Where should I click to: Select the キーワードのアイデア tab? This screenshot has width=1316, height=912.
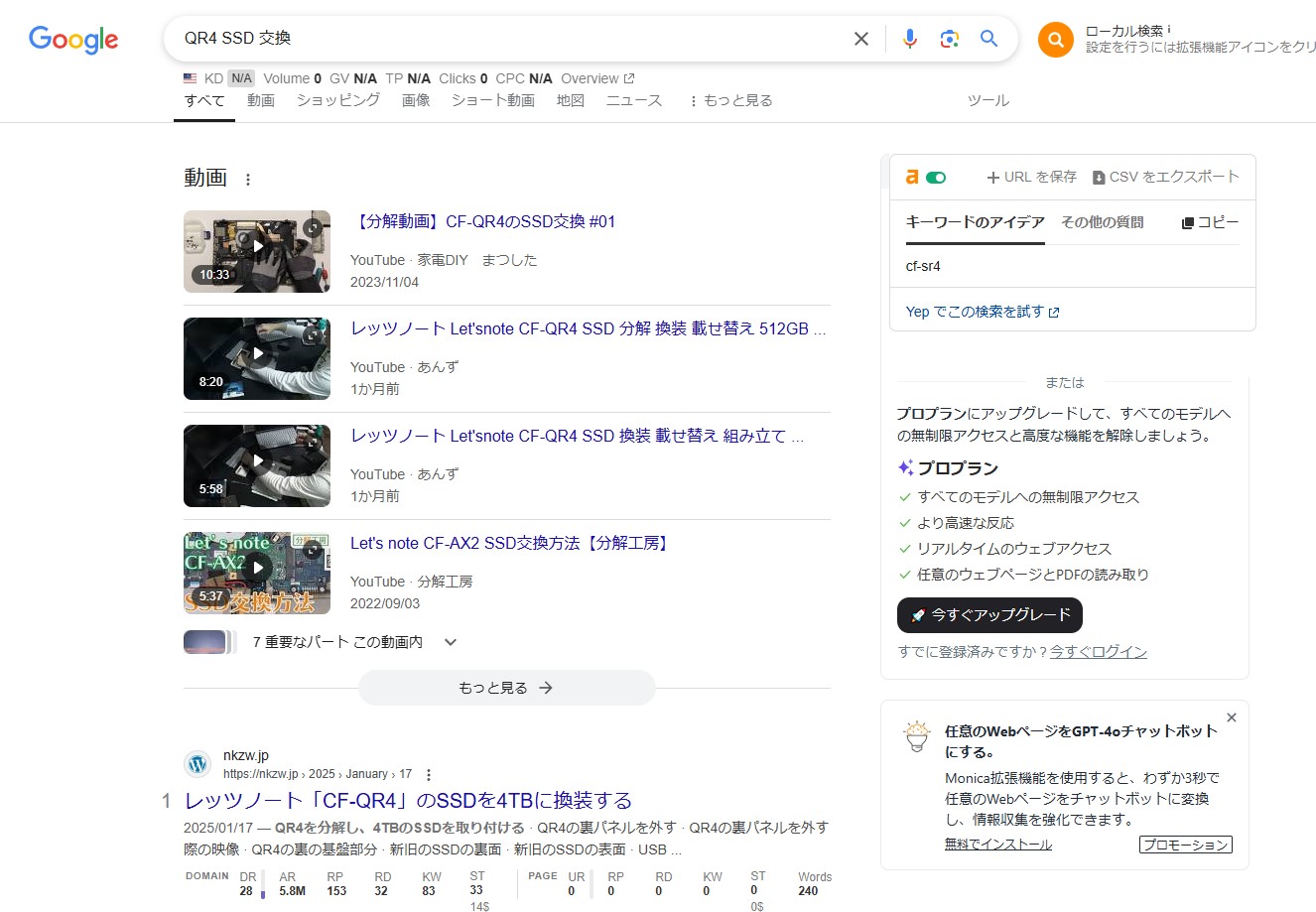tap(975, 222)
